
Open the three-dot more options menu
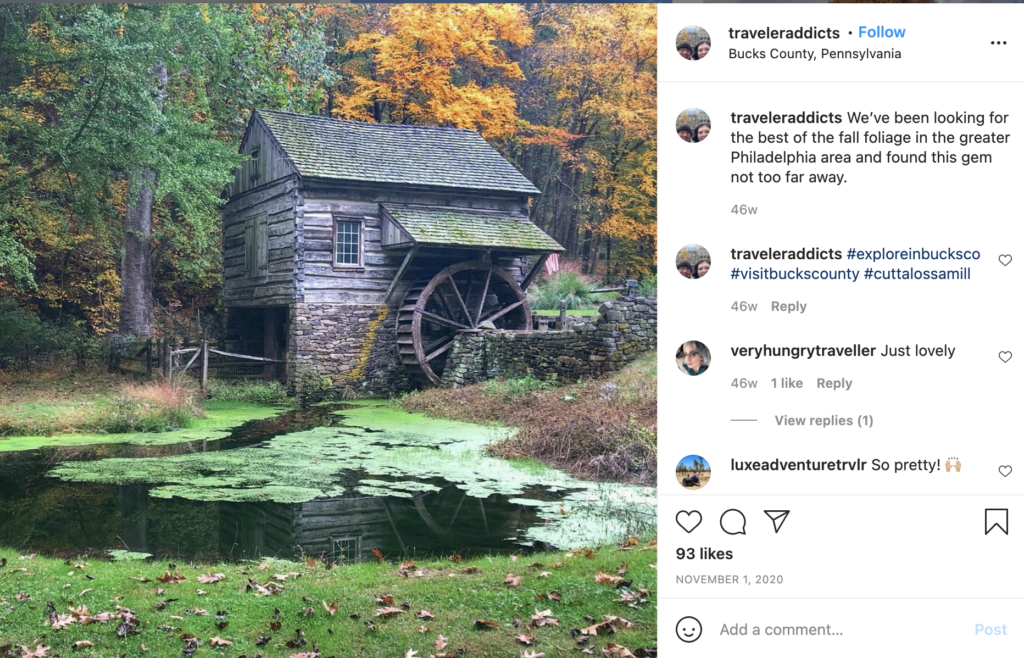pos(998,43)
